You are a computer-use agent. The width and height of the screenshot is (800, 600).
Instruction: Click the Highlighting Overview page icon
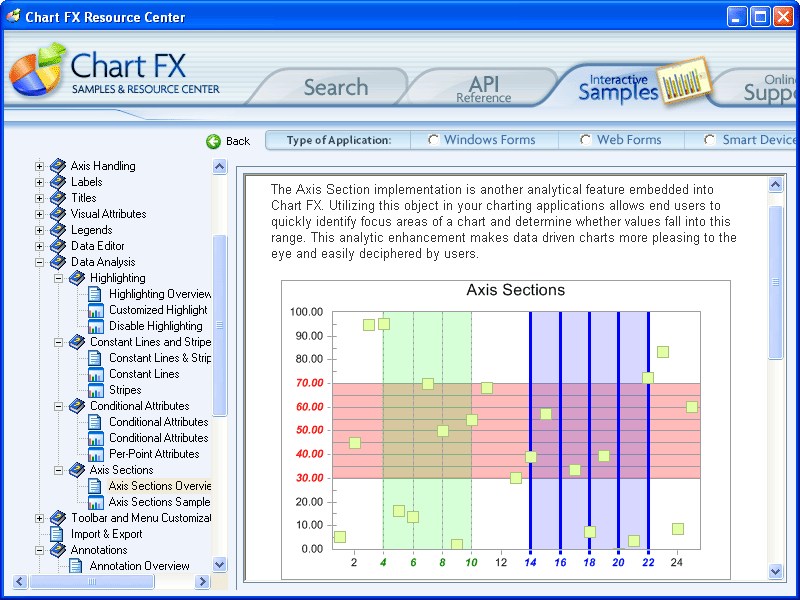[95, 294]
